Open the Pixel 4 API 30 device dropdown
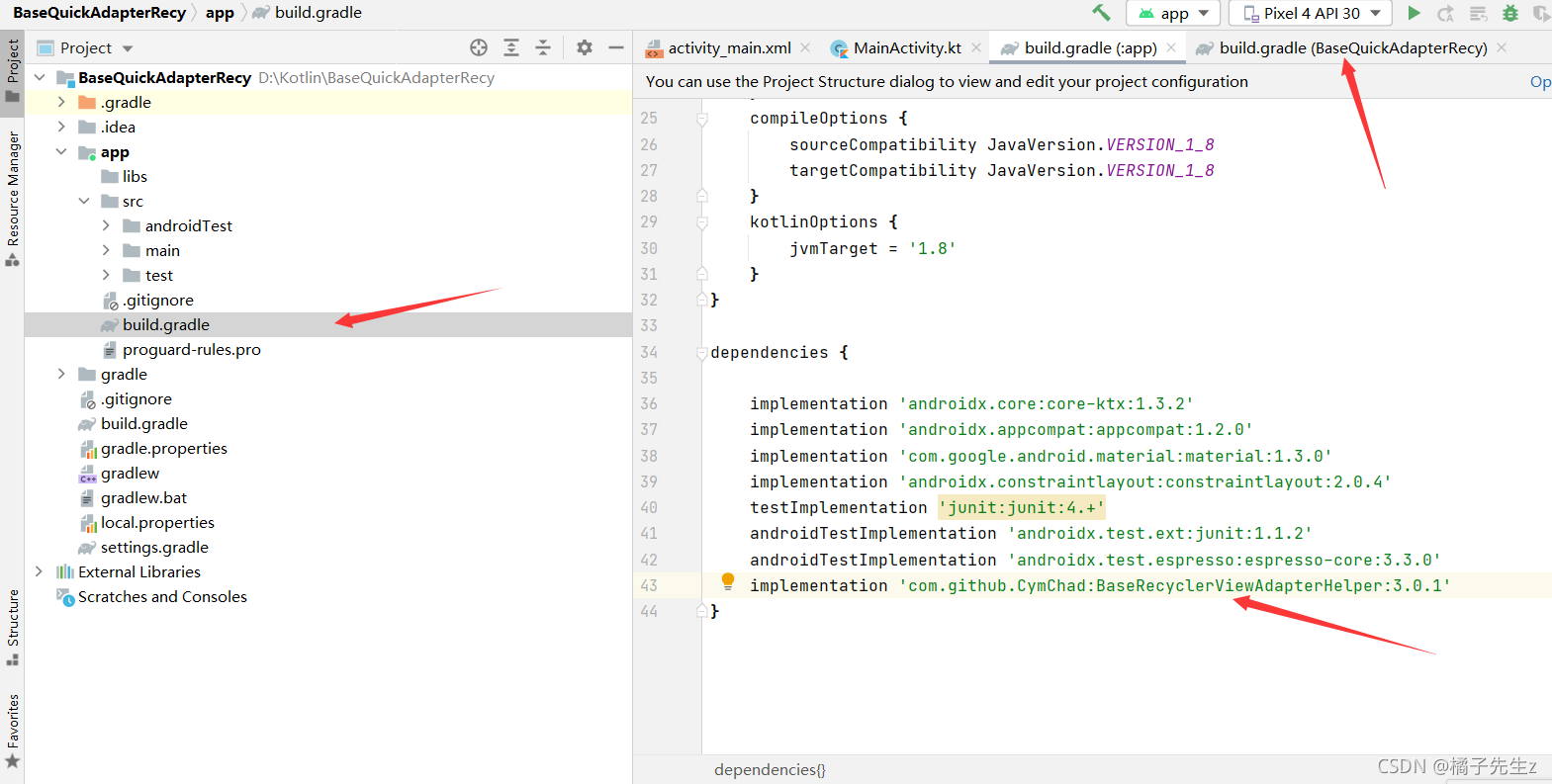Screen dimensions: 1552x784 coord(1311,13)
